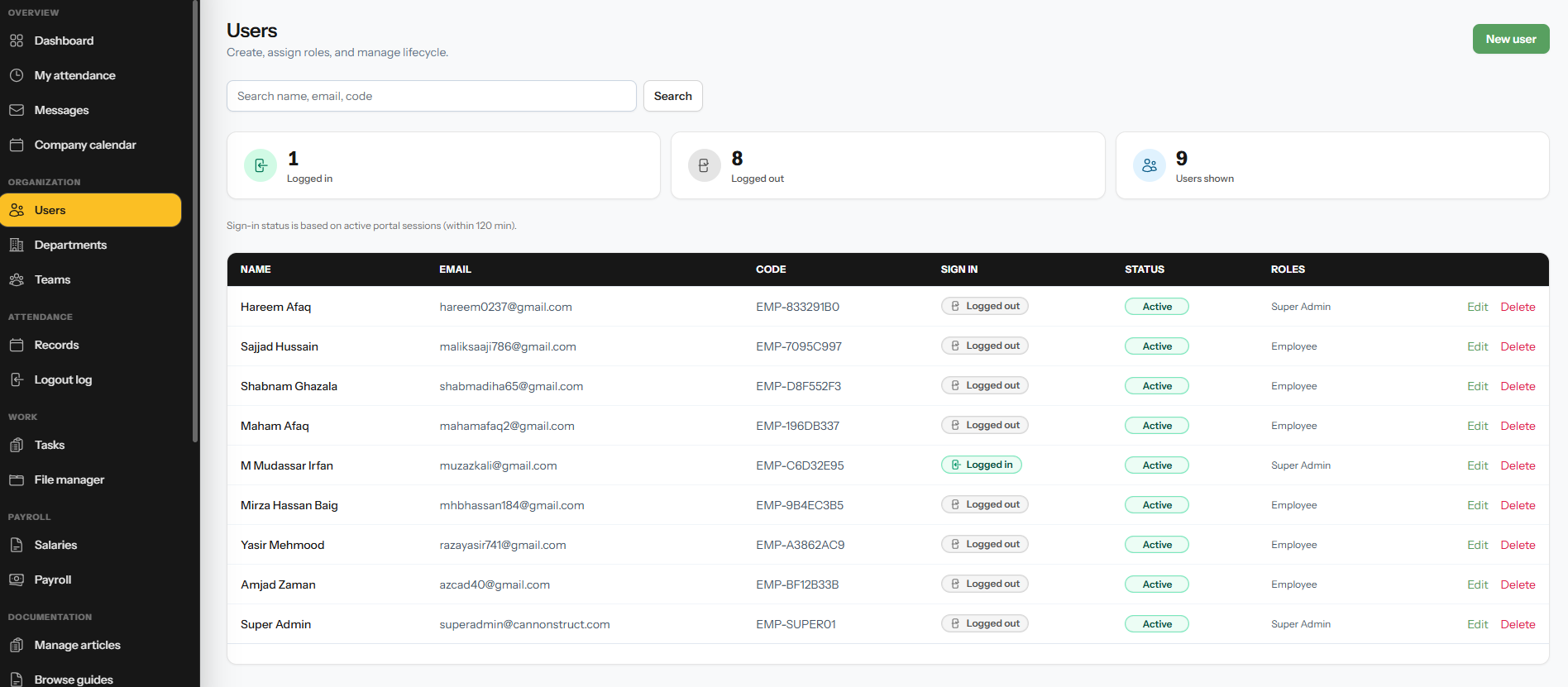1568x687 pixels.
Task: Click name Shabnam Ghazala
Action: click(289, 386)
